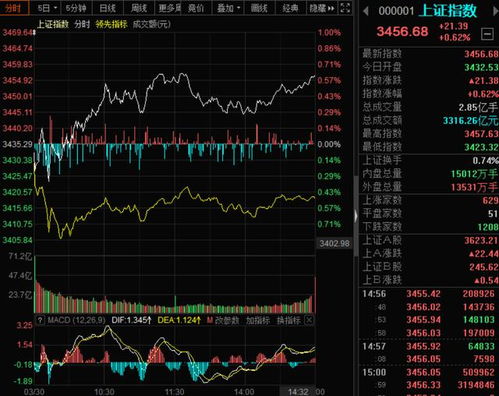This screenshot has width=499, height=396.
Task: Collapse quote panel with minus box icon
Action: click(487, 34)
